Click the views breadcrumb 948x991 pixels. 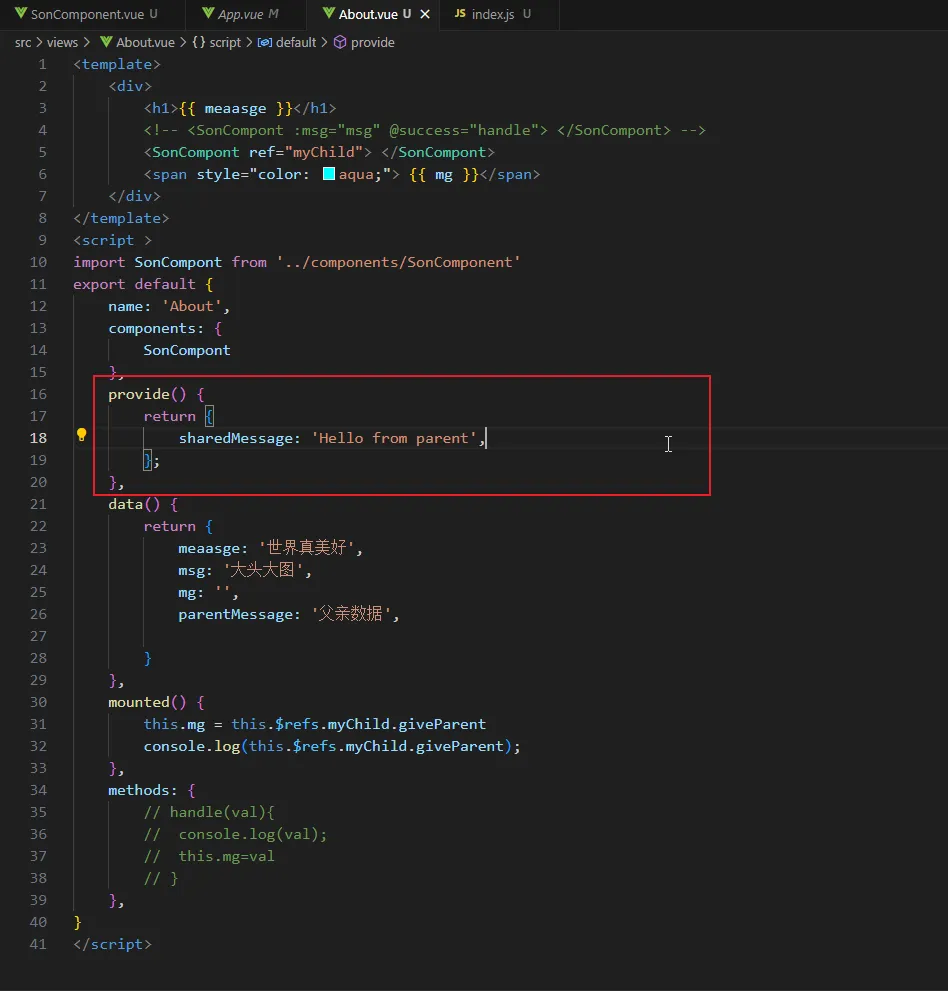click(x=62, y=42)
